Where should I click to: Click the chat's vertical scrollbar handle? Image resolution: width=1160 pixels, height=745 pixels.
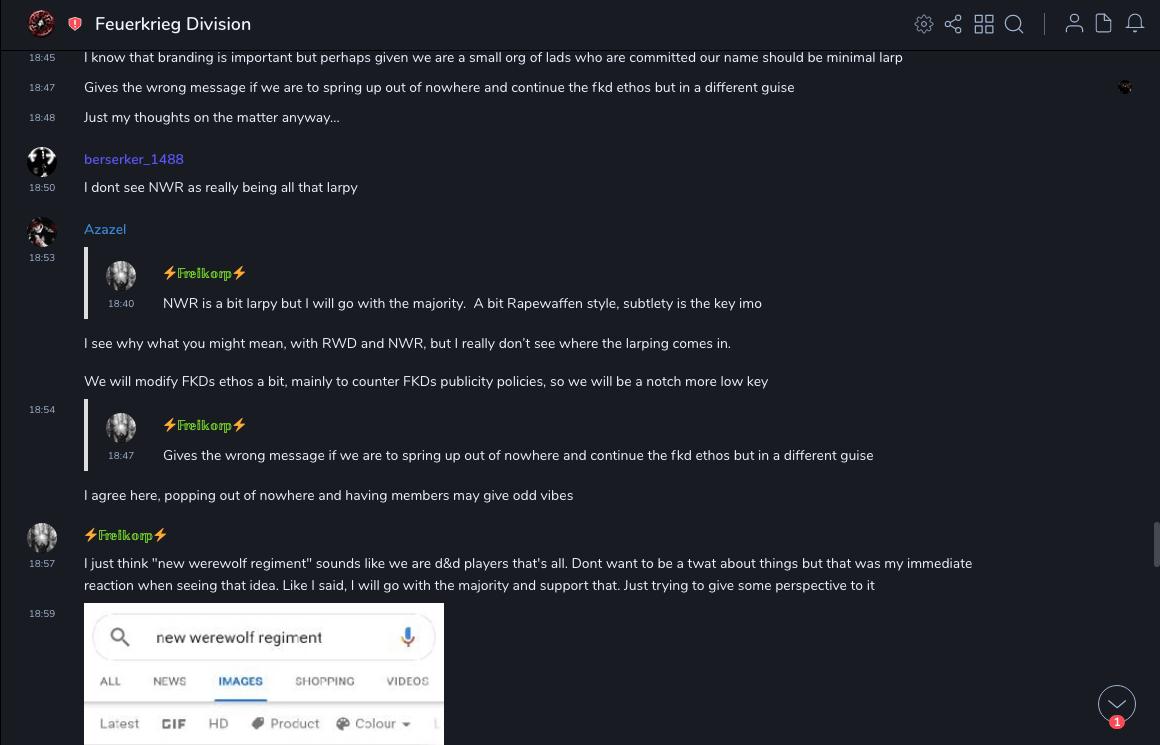[1156, 543]
